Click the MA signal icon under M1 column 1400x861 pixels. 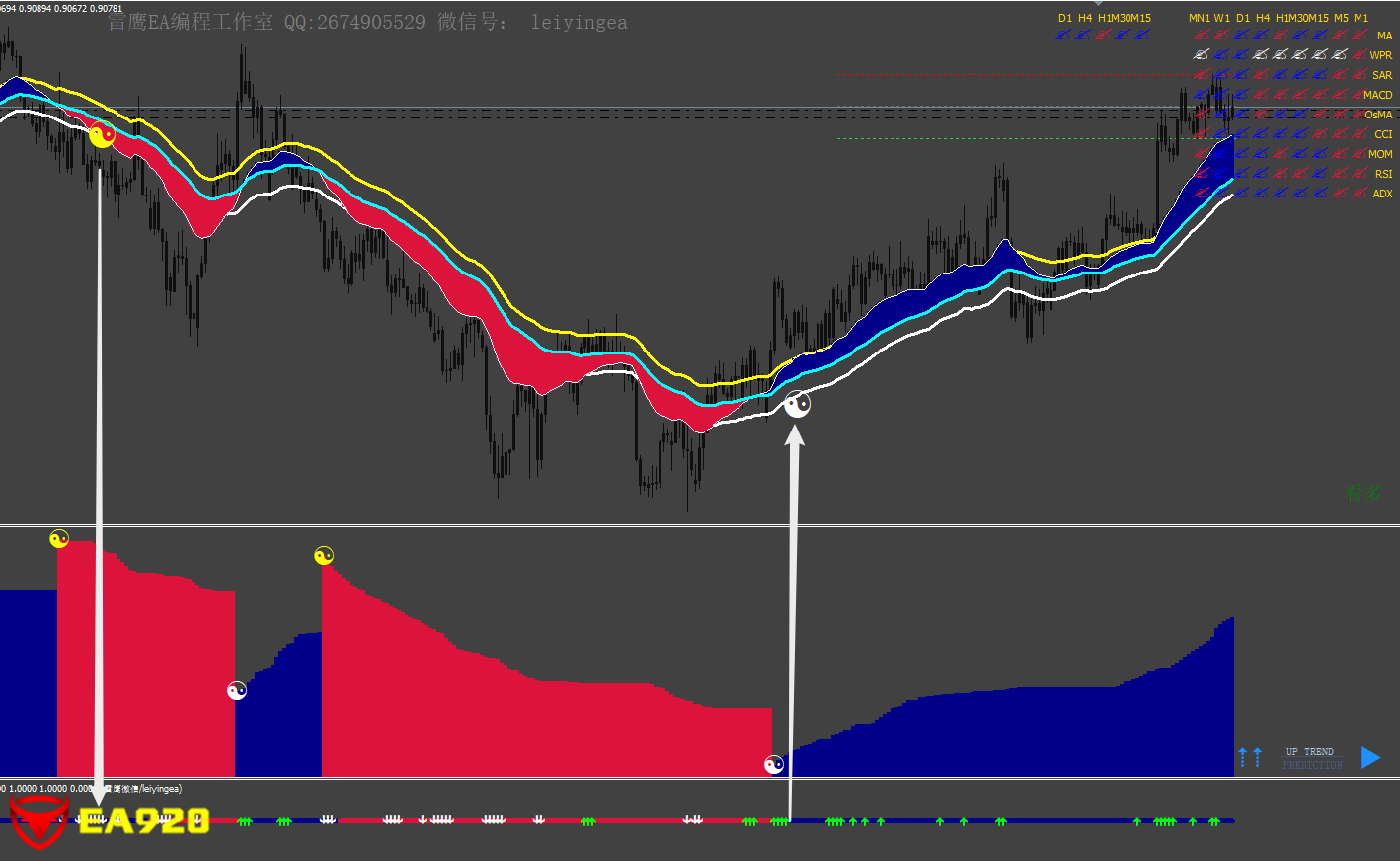point(1360,36)
